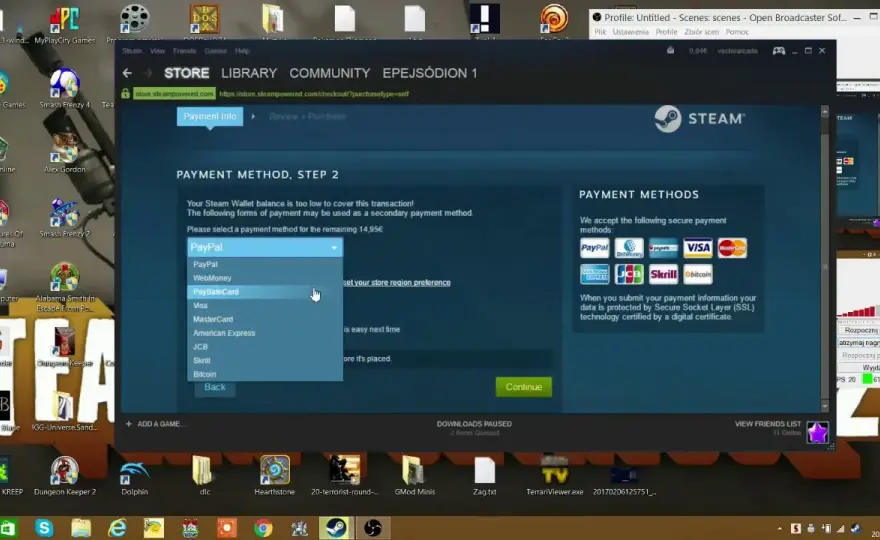
Task: Click the Steam taskbar button
Action: tap(336, 528)
